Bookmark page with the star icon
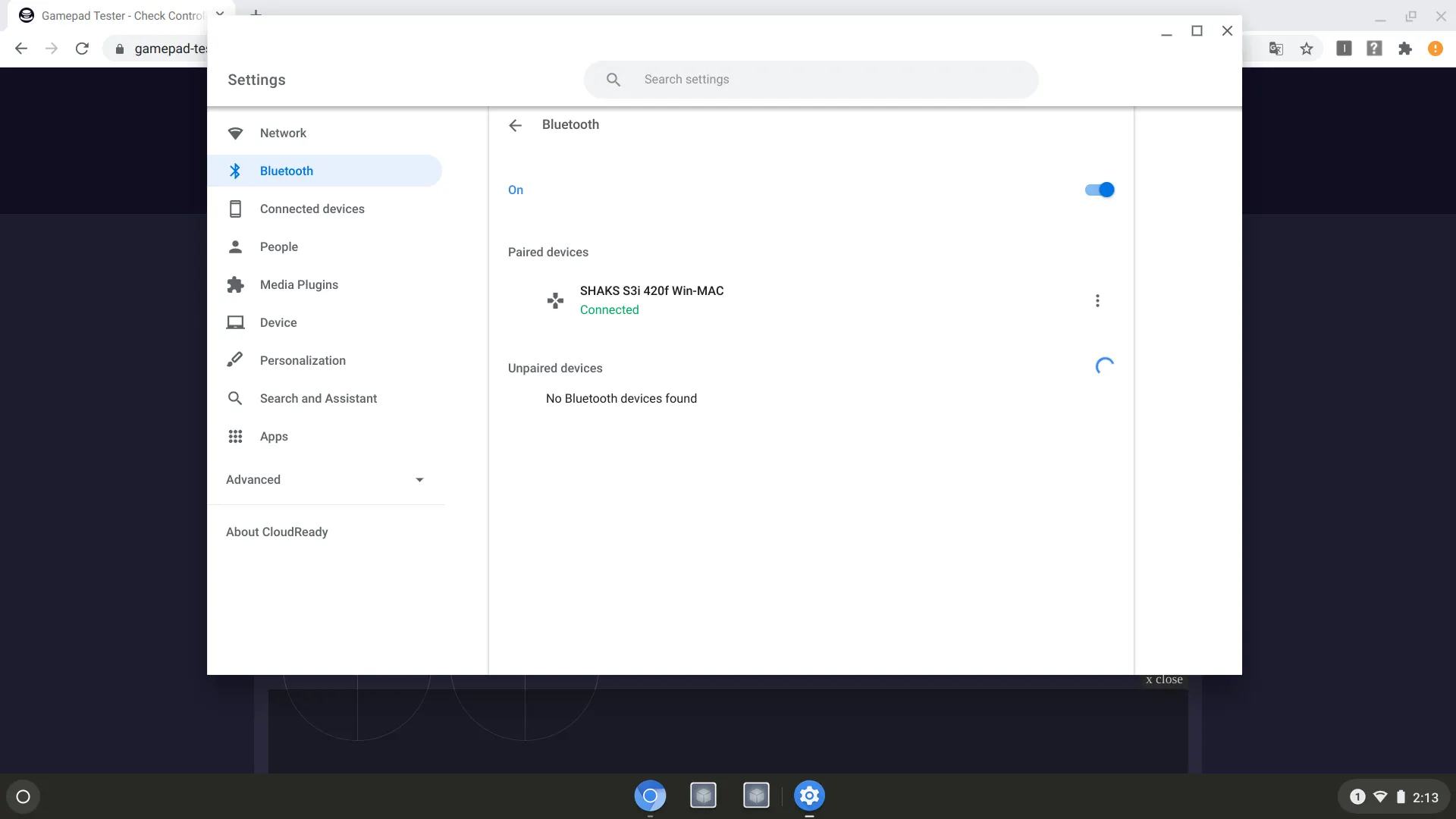1456x819 pixels. pyautogui.click(x=1306, y=49)
